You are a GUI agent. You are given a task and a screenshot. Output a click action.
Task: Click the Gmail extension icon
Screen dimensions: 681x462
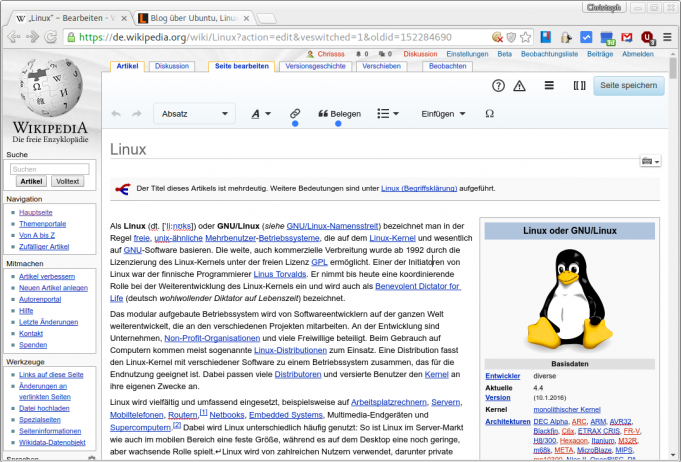pyautogui.click(x=627, y=37)
